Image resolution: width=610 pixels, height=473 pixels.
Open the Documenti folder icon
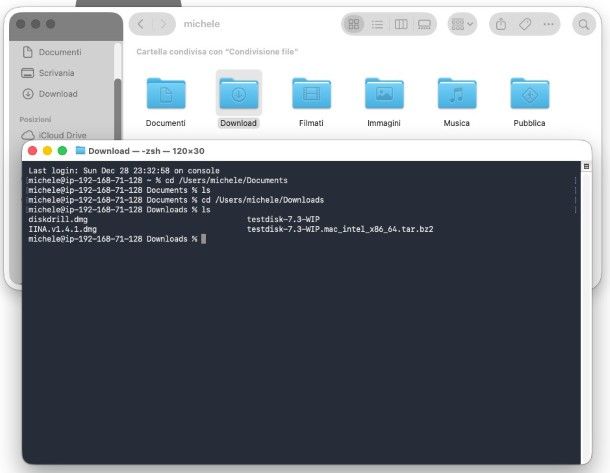click(x=166, y=93)
